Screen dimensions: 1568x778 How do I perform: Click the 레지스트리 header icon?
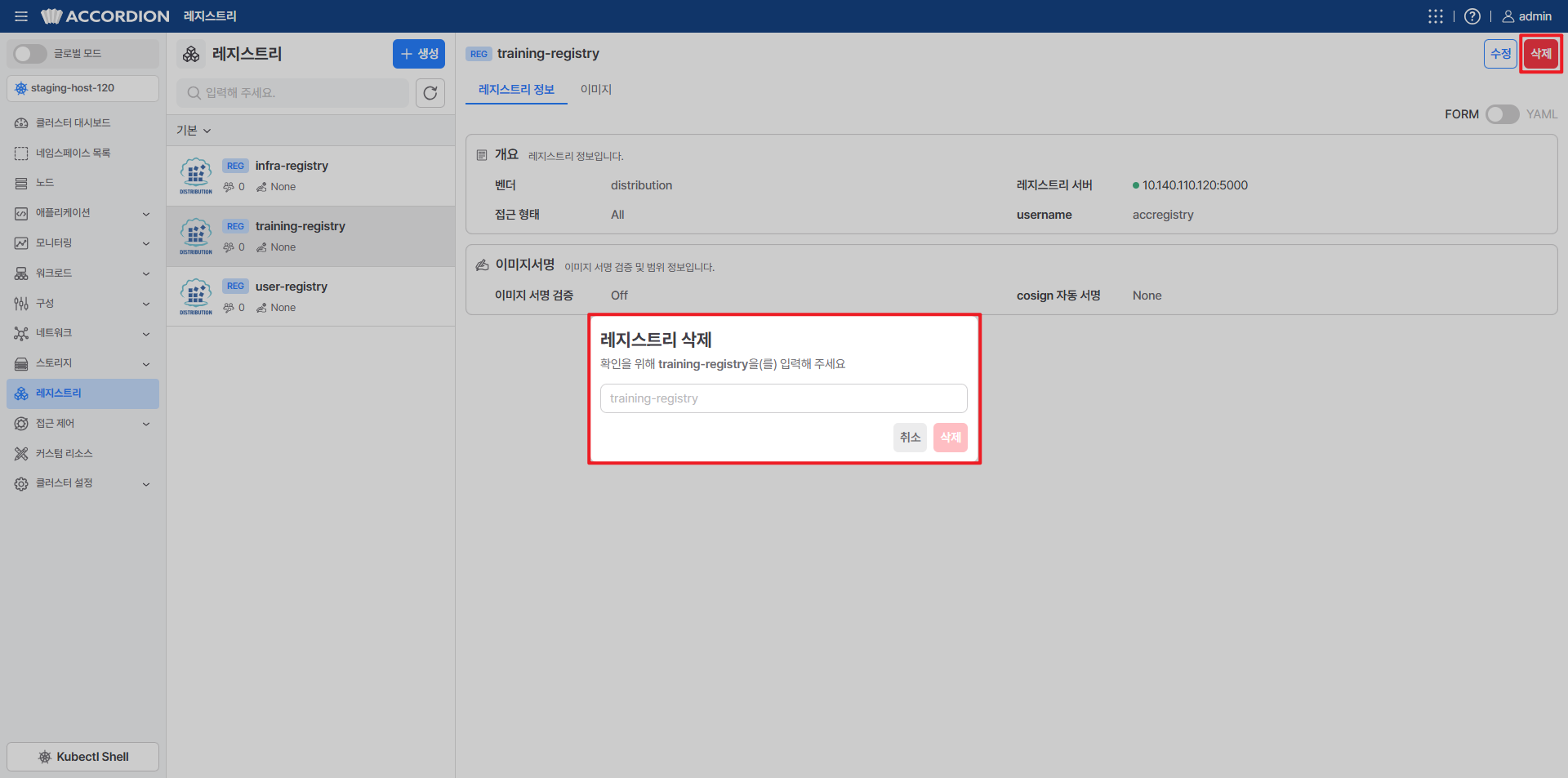pos(191,54)
